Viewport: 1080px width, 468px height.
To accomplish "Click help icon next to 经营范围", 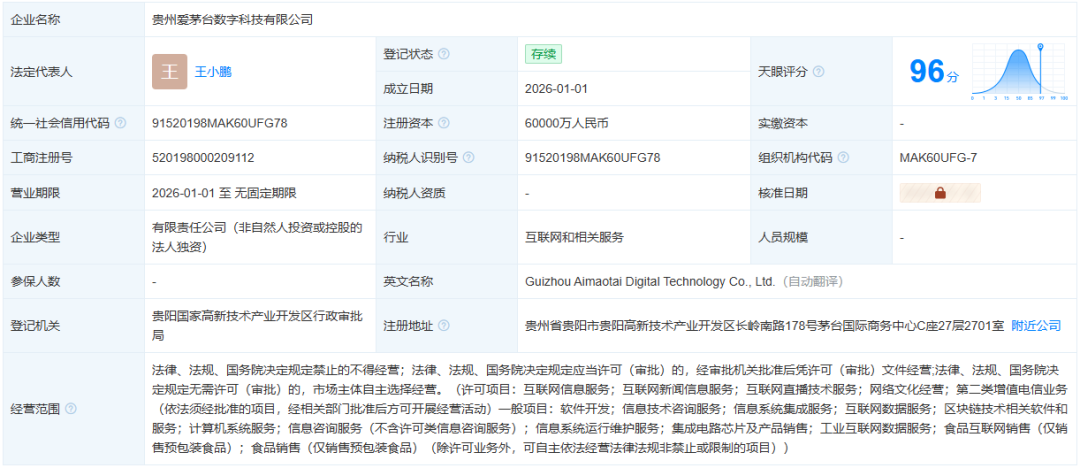I will point(71,409).
